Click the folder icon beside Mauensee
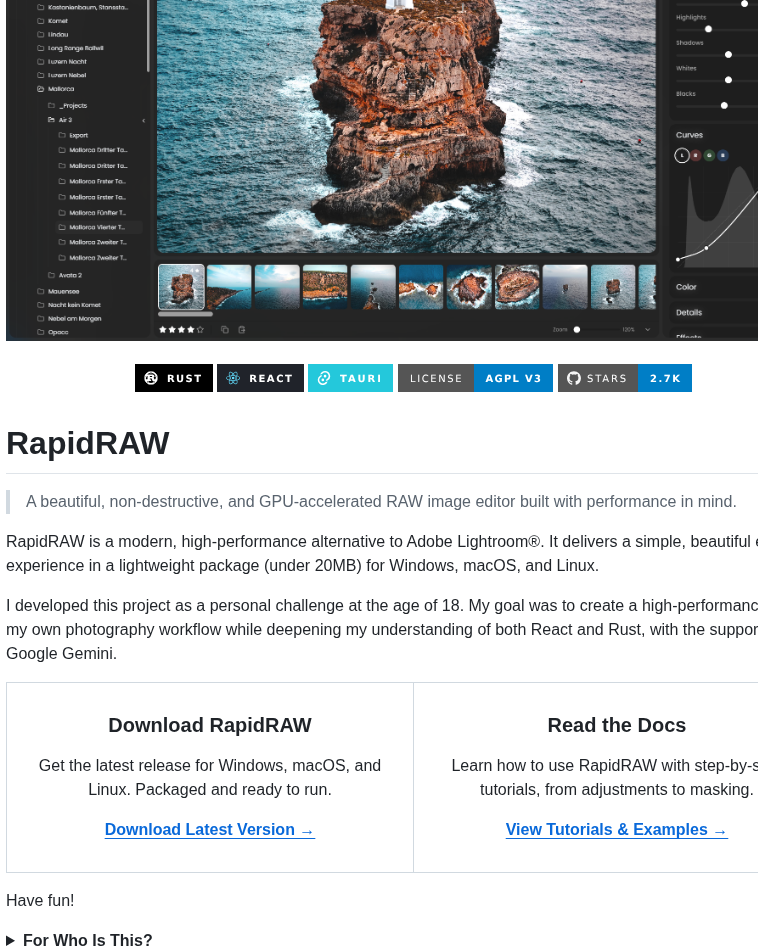Viewport: 758px width, 950px height. coord(41,291)
